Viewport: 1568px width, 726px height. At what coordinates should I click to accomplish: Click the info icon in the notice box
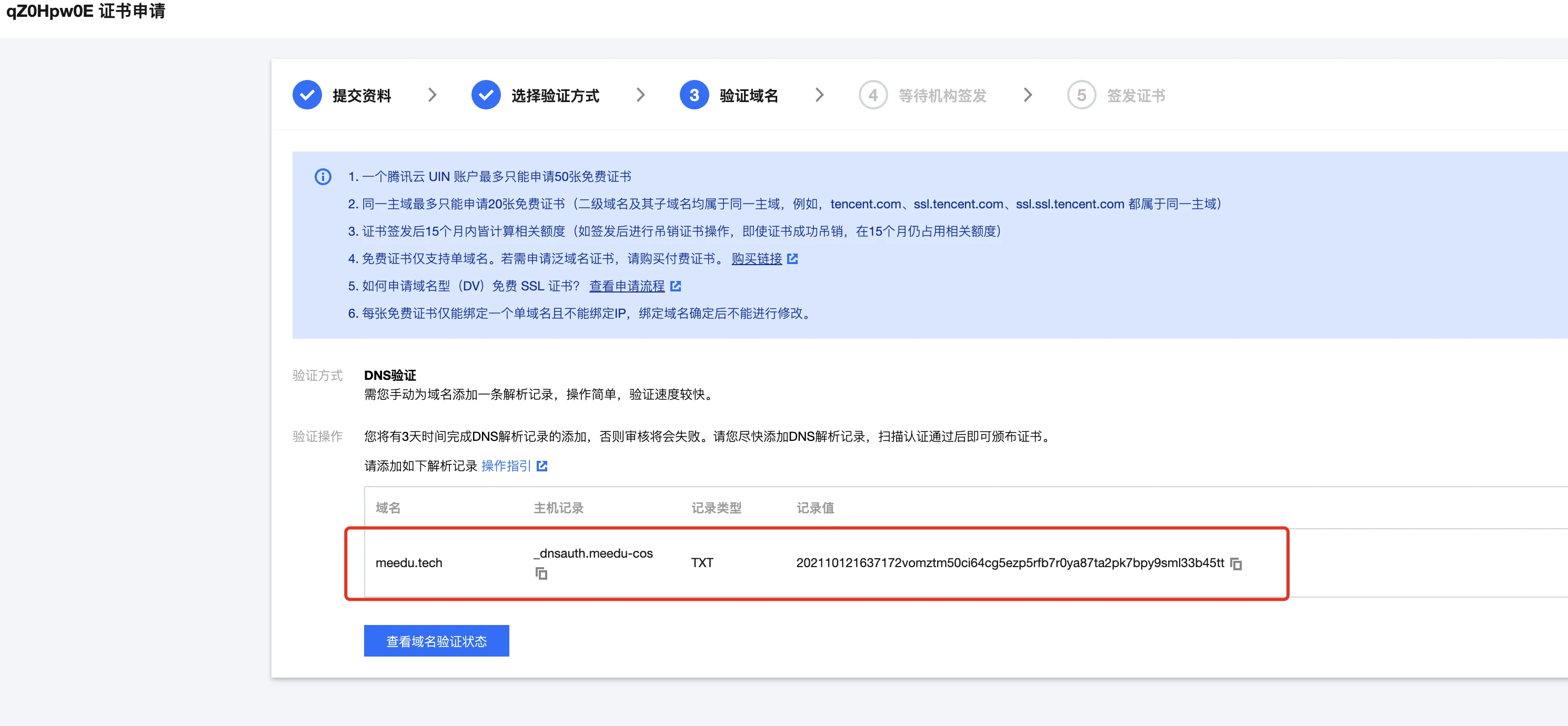tap(323, 176)
